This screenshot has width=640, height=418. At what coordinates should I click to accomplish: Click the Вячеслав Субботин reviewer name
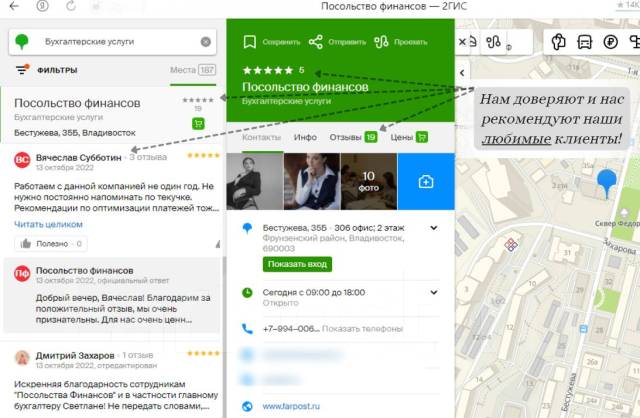(79, 158)
